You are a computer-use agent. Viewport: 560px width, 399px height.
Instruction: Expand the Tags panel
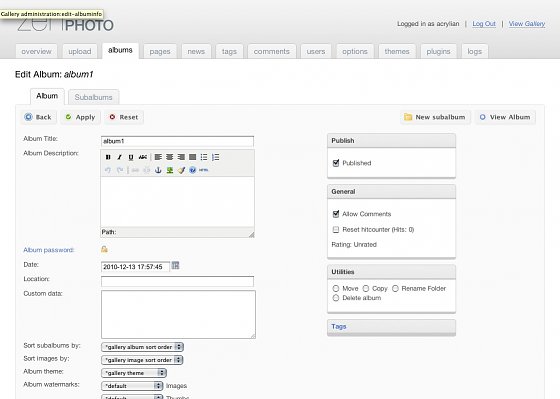(391, 327)
